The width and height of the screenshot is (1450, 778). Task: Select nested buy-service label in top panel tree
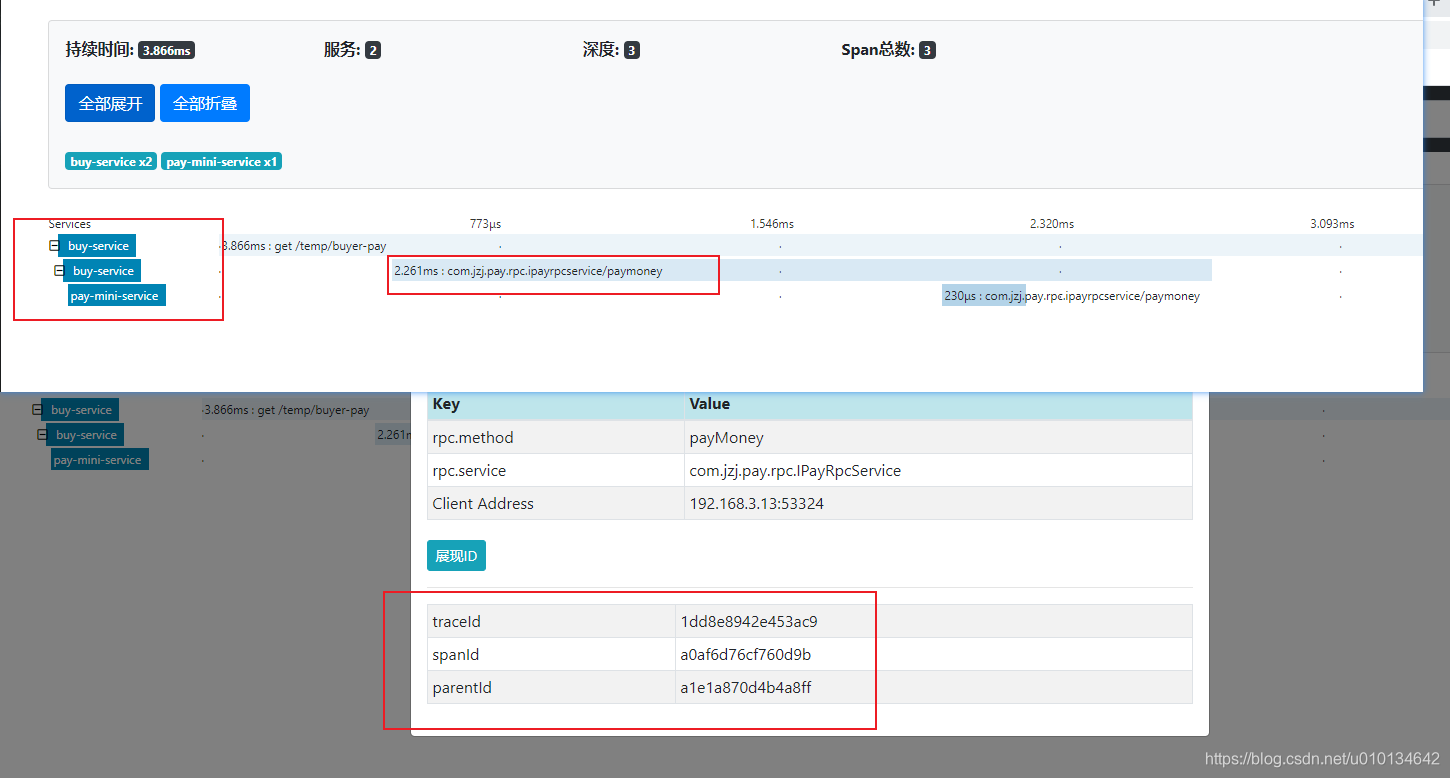coord(102,271)
